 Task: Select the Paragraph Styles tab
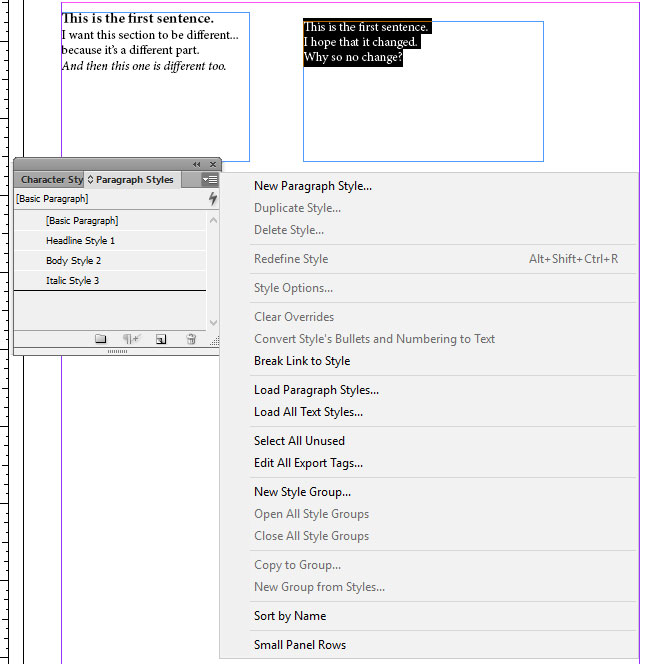click(132, 180)
